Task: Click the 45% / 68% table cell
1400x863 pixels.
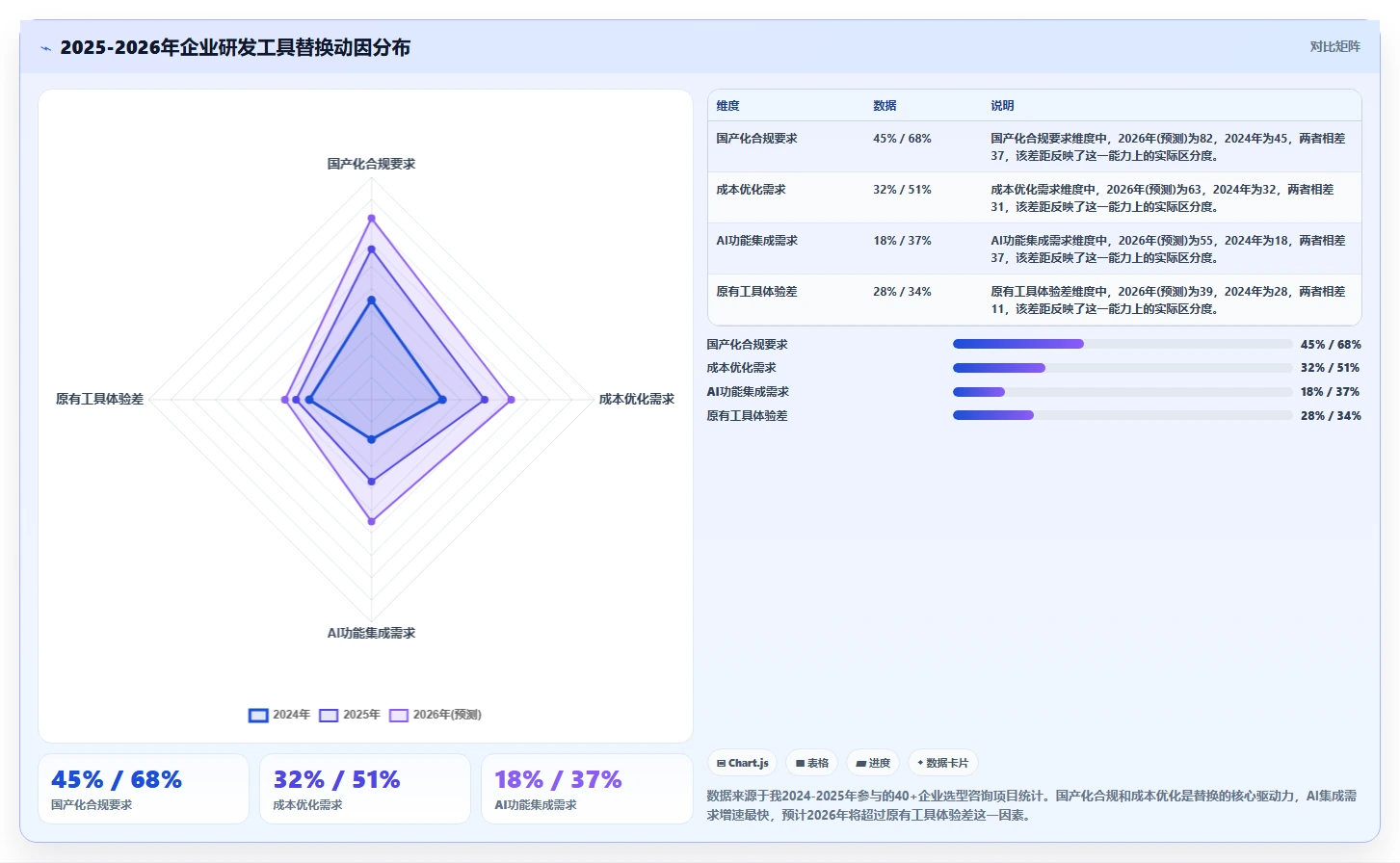Action: pos(902,139)
